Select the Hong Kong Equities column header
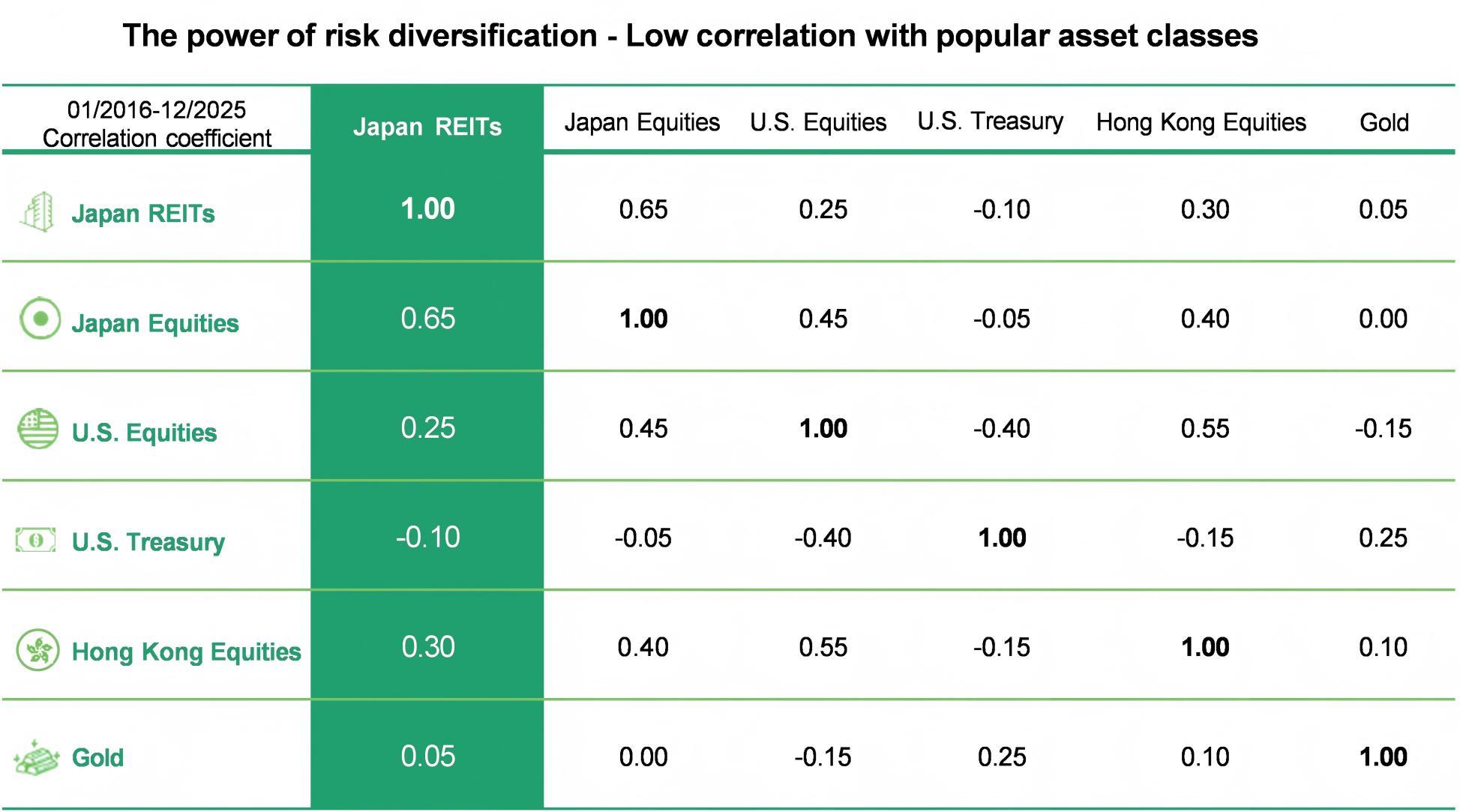The width and height of the screenshot is (1460, 812). 1201,122
